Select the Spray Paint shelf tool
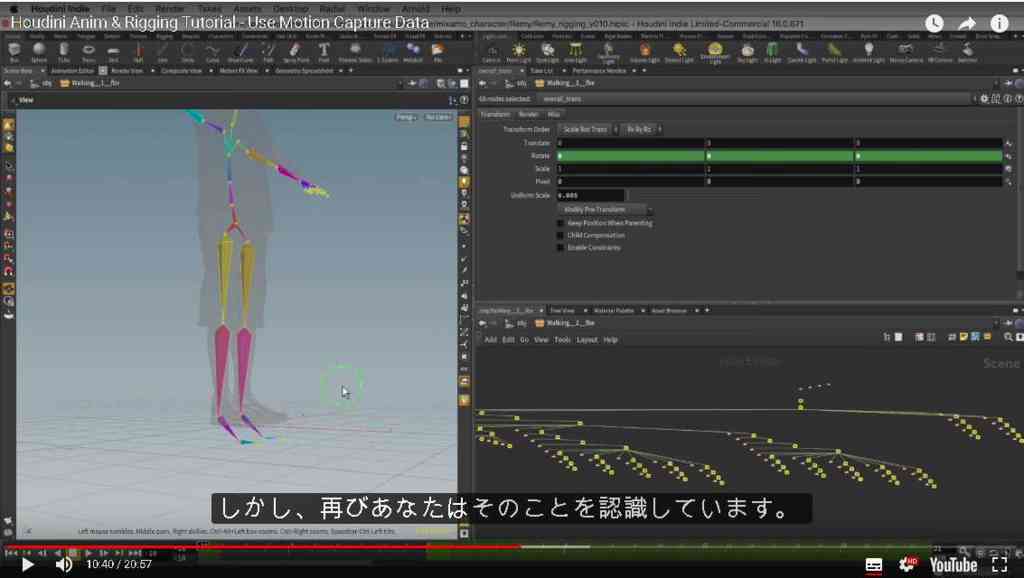This screenshot has width=1024, height=578. click(295, 52)
